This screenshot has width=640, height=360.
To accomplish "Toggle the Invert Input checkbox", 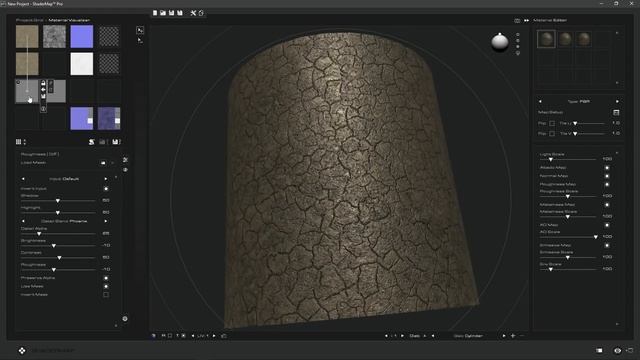I will coord(106,189).
